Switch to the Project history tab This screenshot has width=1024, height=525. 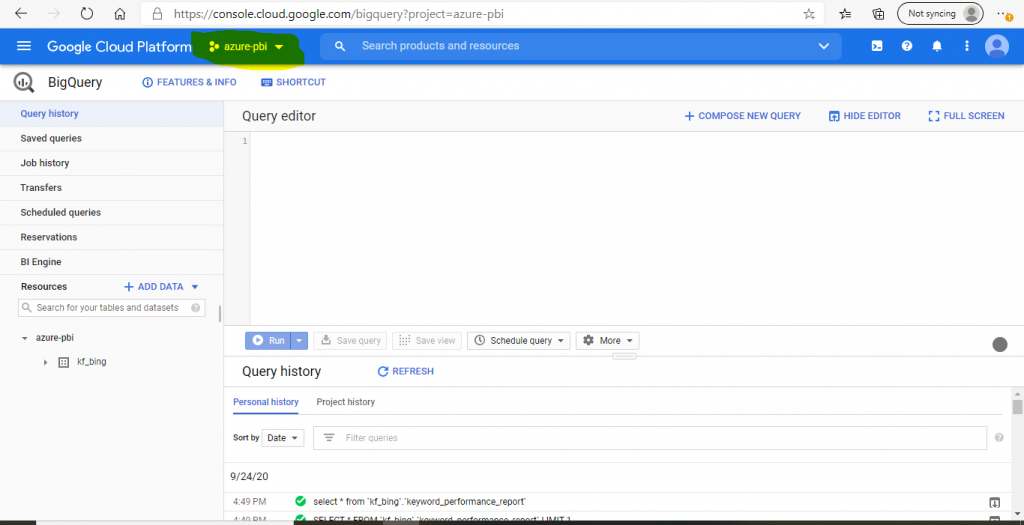point(345,402)
